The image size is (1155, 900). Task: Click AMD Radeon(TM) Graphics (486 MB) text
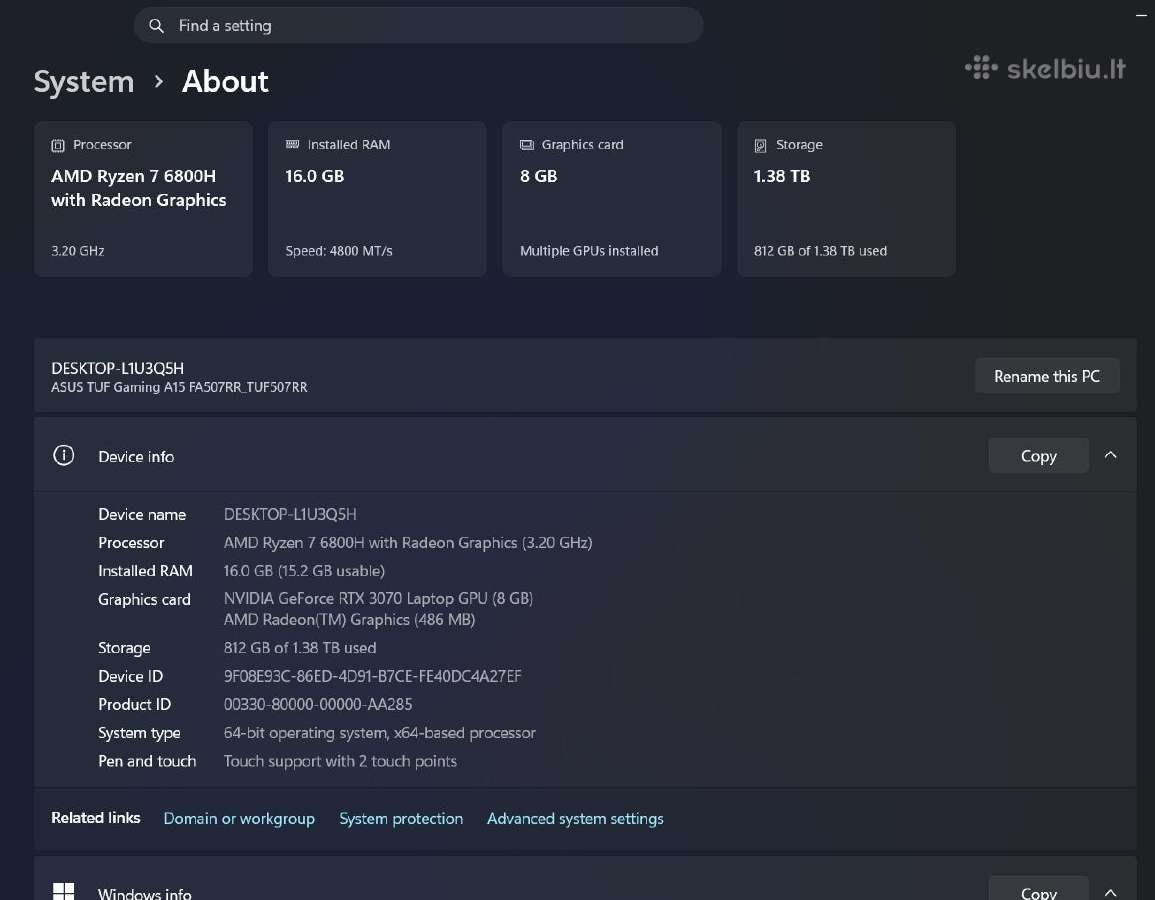click(x=349, y=619)
